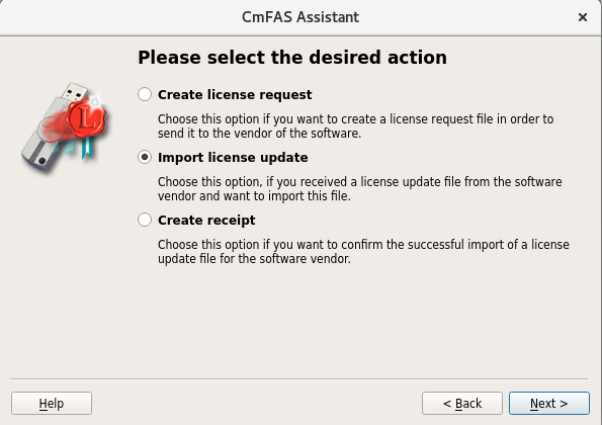Click the 'Import license update' bold label
Viewport: 602px width, 425px height.
[x=233, y=157]
